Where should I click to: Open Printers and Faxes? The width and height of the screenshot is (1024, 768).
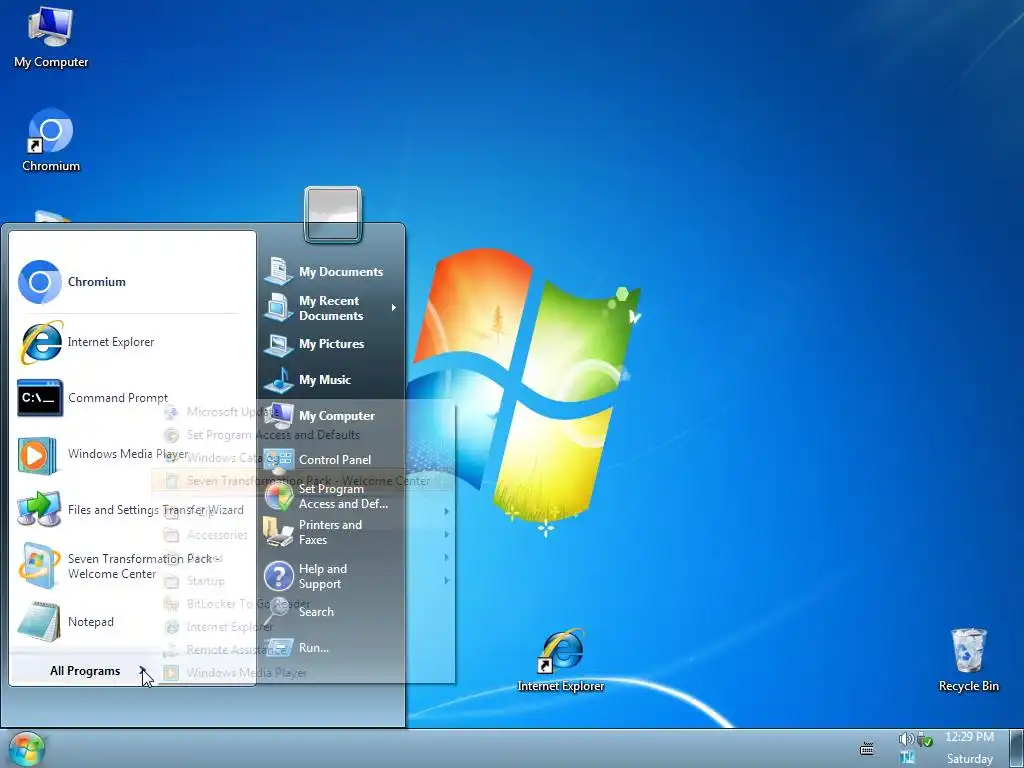click(x=332, y=532)
